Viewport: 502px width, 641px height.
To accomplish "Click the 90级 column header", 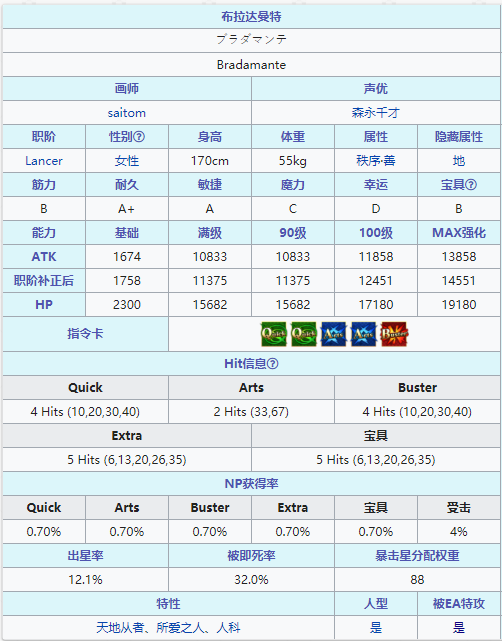I will pos(293,233).
